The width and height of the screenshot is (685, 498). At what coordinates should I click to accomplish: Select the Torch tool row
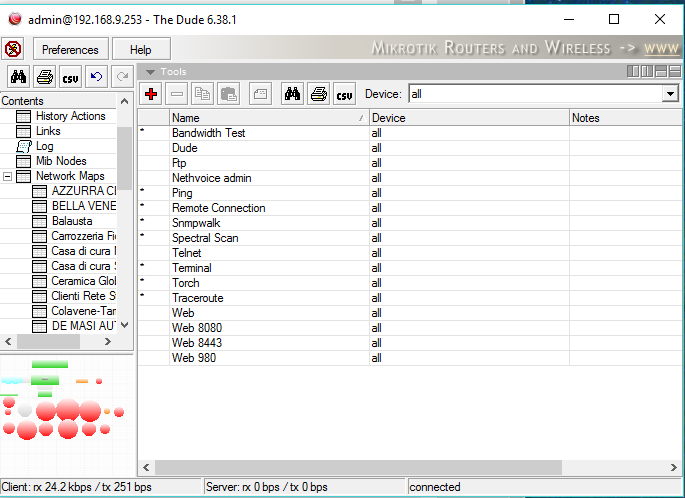tap(410, 283)
